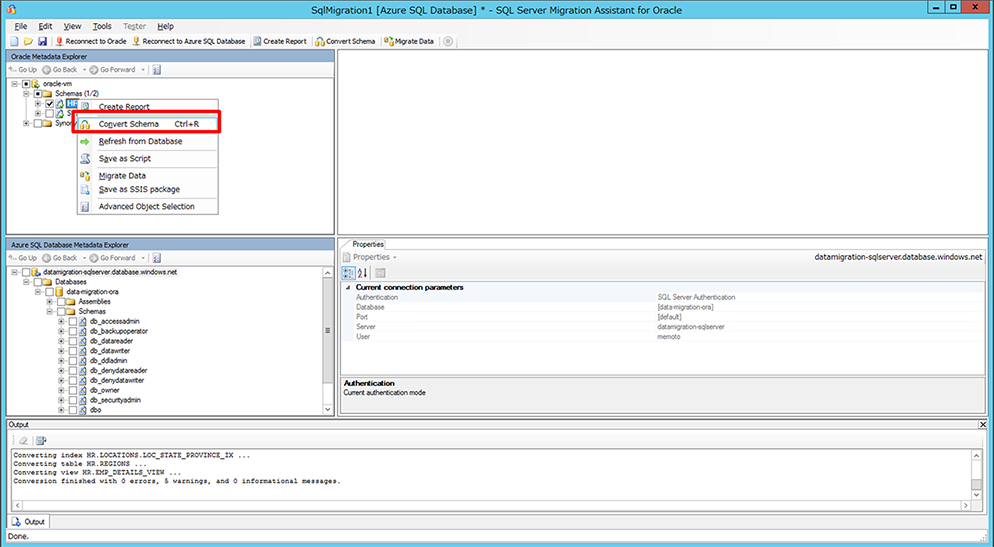The image size is (994, 547).
Task: Check the Assemblies folder checkbox
Action: pos(61,302)
